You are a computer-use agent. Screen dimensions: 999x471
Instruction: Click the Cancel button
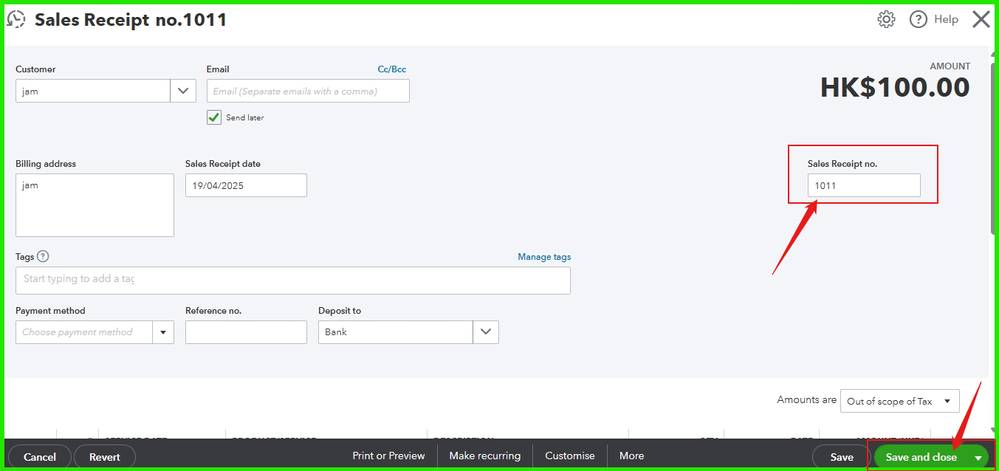pyautogui.click(x=40, y=457)
